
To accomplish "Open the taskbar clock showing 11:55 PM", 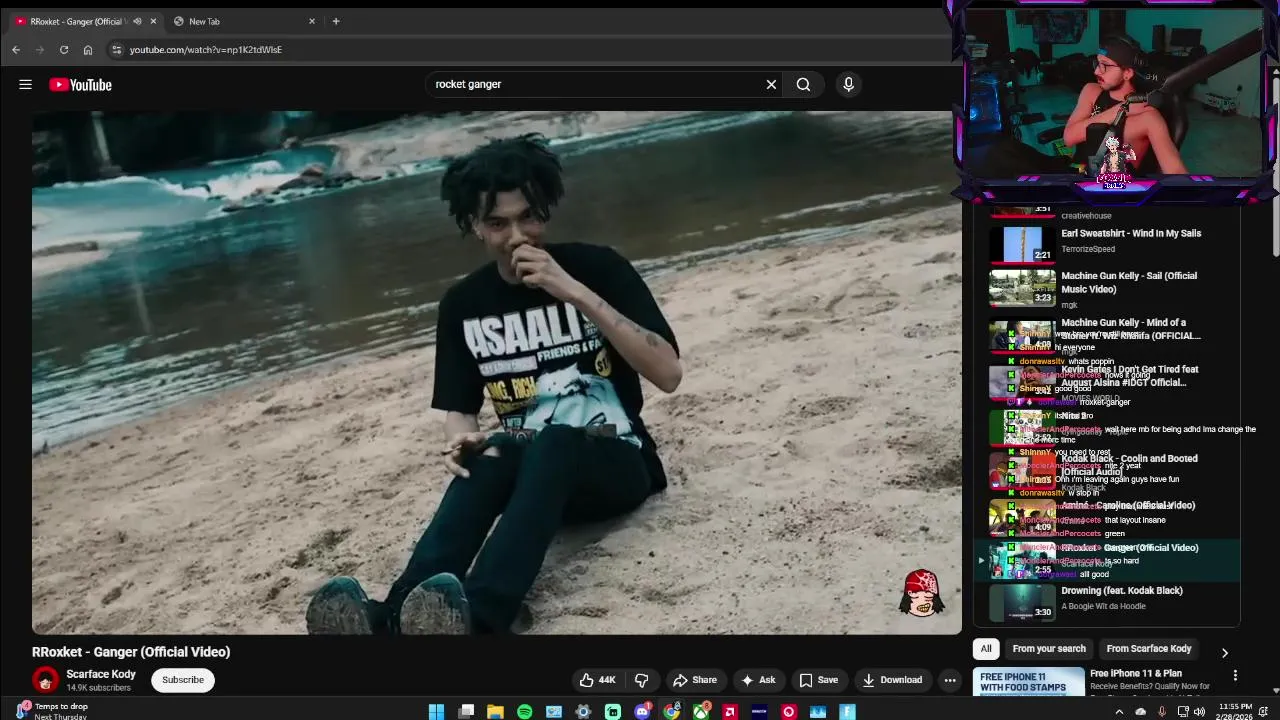I will [1236, 711].
